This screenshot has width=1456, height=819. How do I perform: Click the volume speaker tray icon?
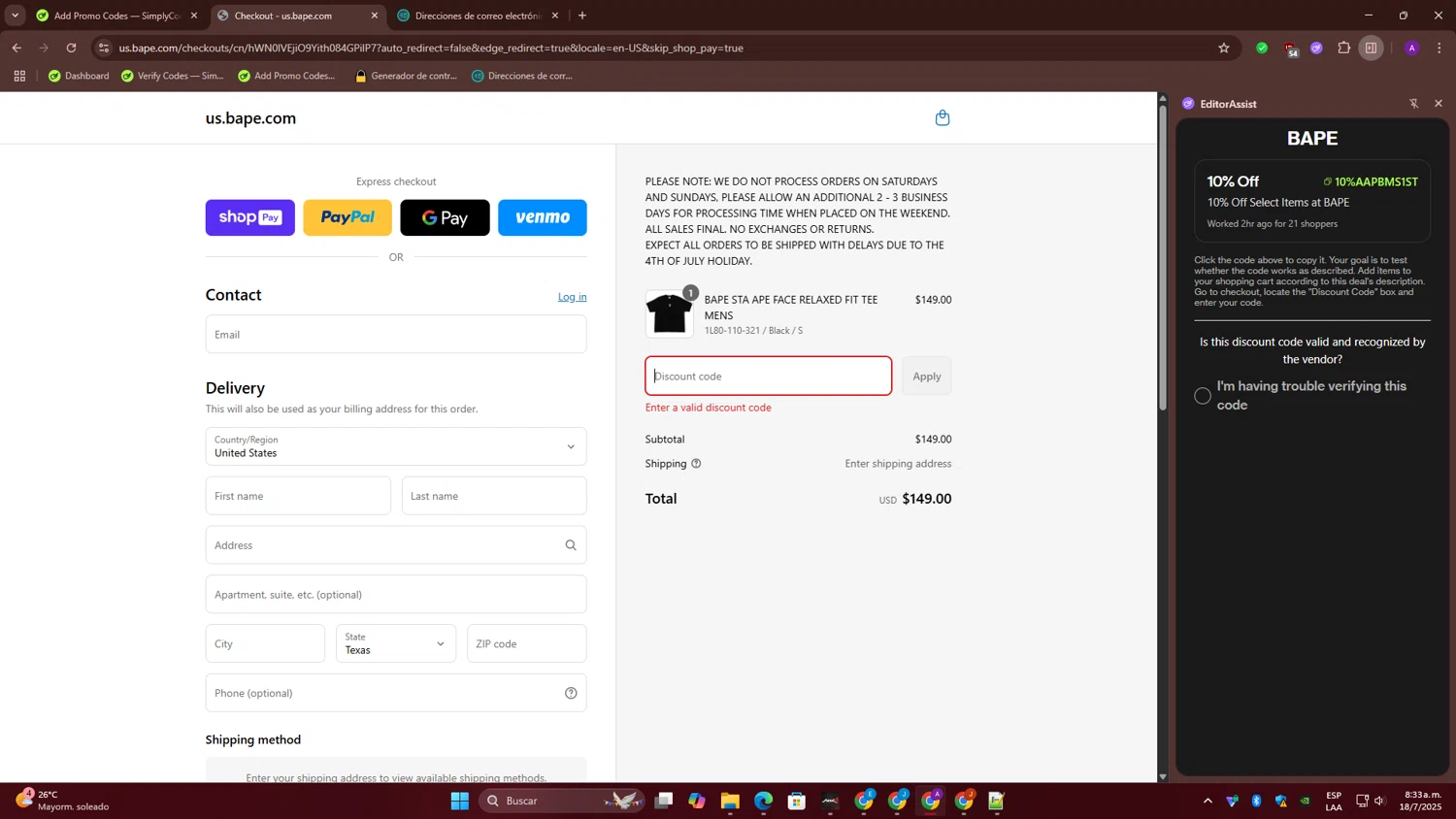pos(1379,801)
